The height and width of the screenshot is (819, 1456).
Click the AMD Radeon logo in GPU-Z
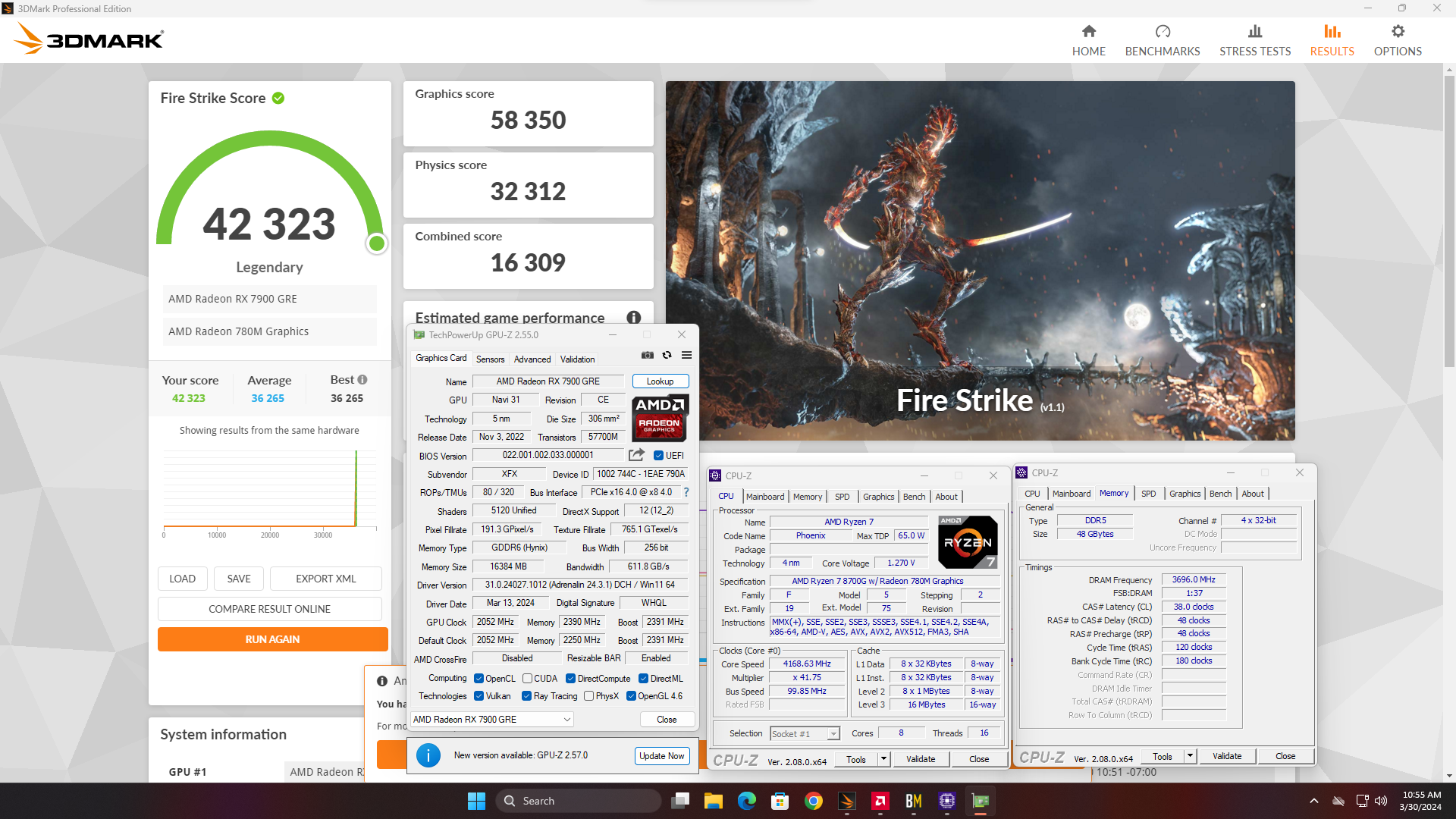[x=659, y=418]
